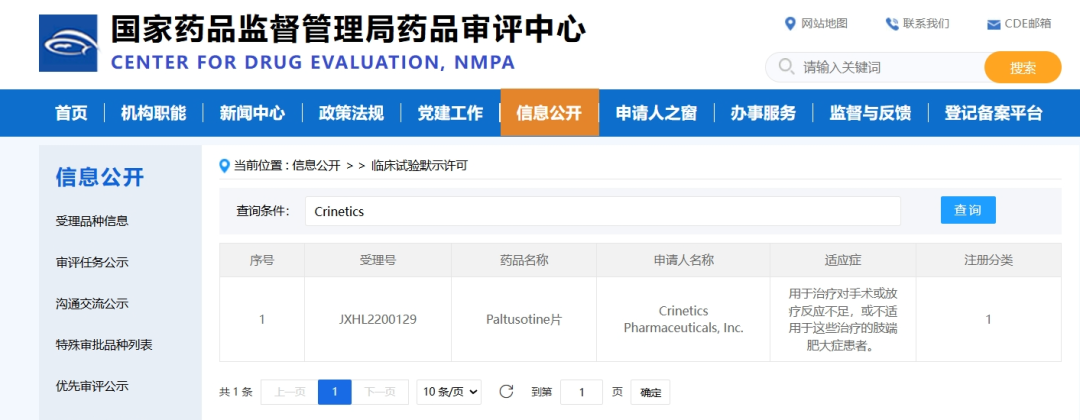This screenshot has width=1080, height=420.
Task: Go to 申请人之窗 in navigation bar
Action: [x=656, y=113]
